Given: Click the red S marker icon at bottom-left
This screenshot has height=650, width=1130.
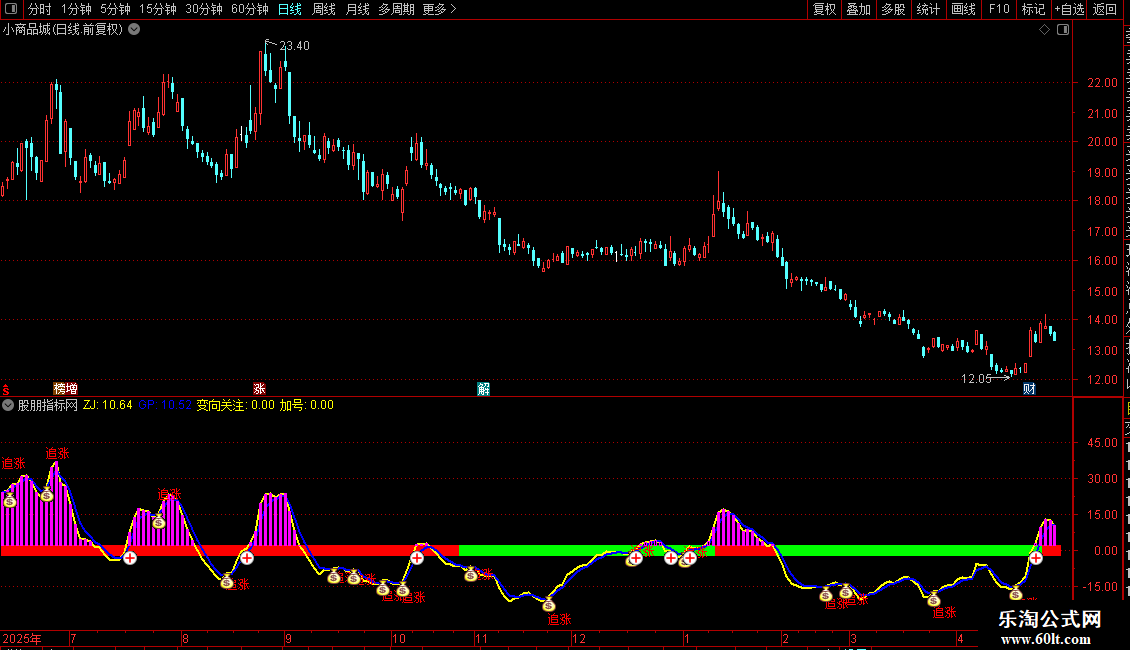Looking at the screenshot, I should pos(6,390).
